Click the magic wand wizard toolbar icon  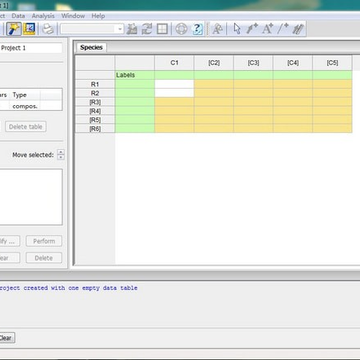tap(14, 29)
